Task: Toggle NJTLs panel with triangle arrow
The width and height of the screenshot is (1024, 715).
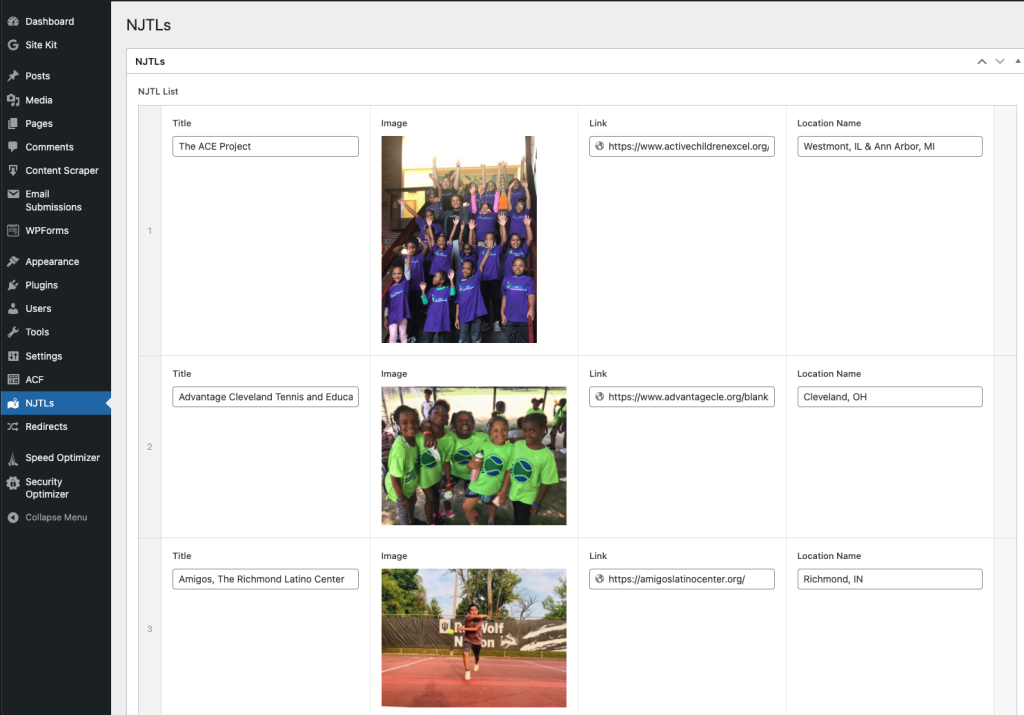Action: point(1017,61)
